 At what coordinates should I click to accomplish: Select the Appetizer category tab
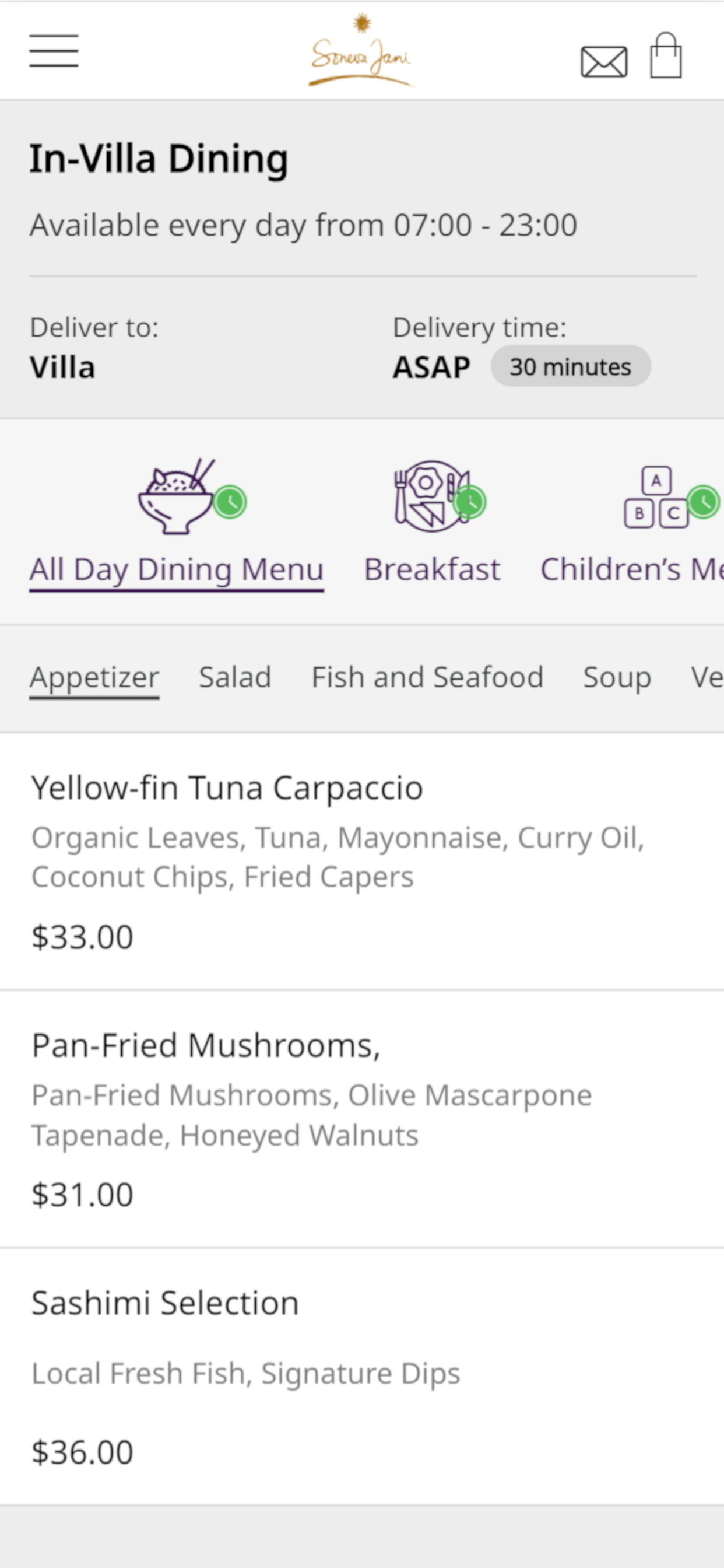(94, 677)
